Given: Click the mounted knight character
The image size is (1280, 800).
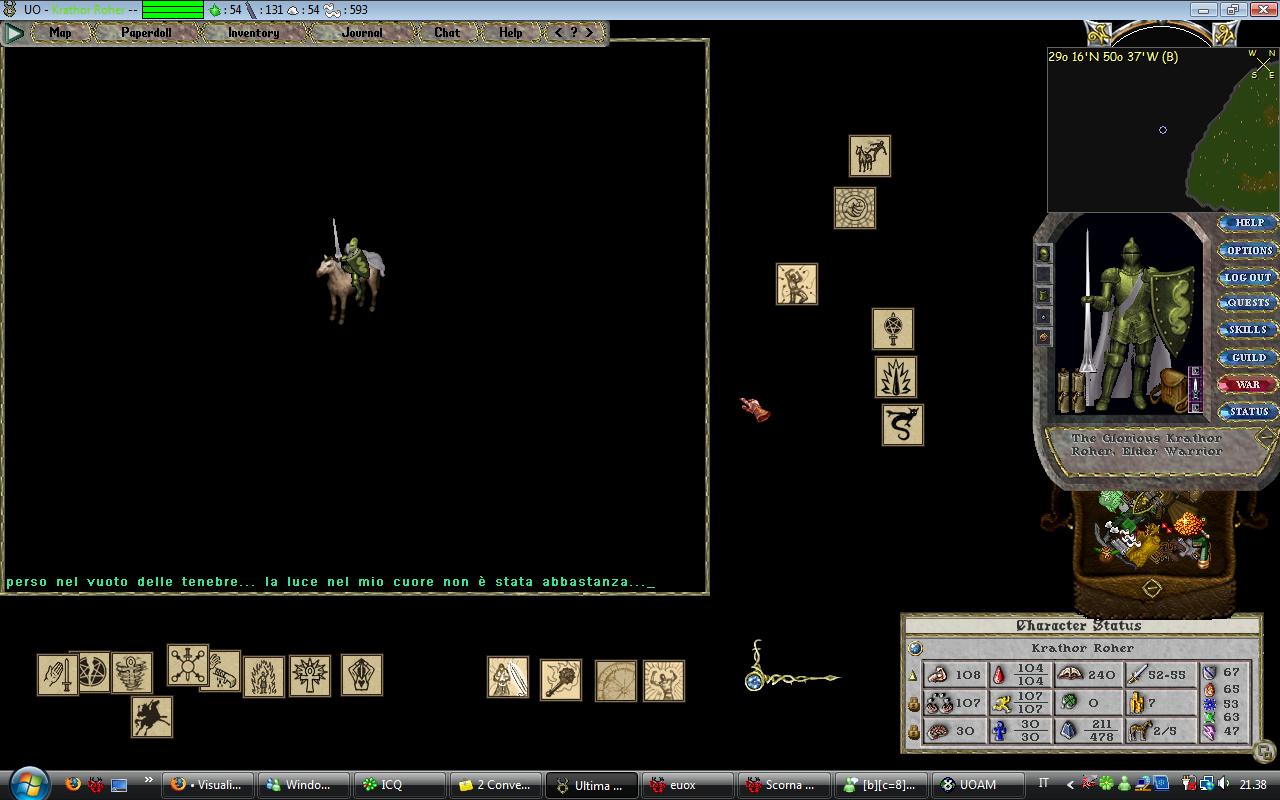Looking at the screenshot, I should [349, 271].
